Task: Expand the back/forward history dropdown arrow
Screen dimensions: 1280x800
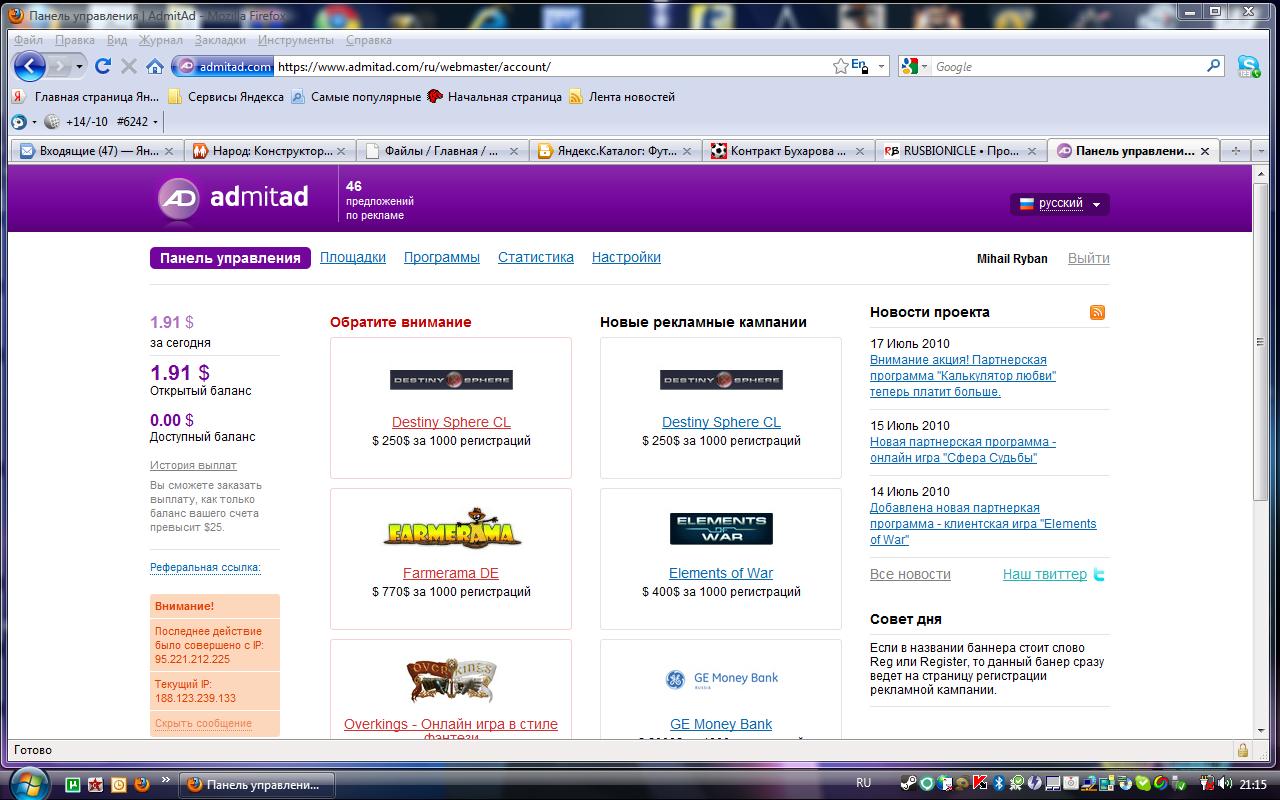Action: [x=78, y=67]
